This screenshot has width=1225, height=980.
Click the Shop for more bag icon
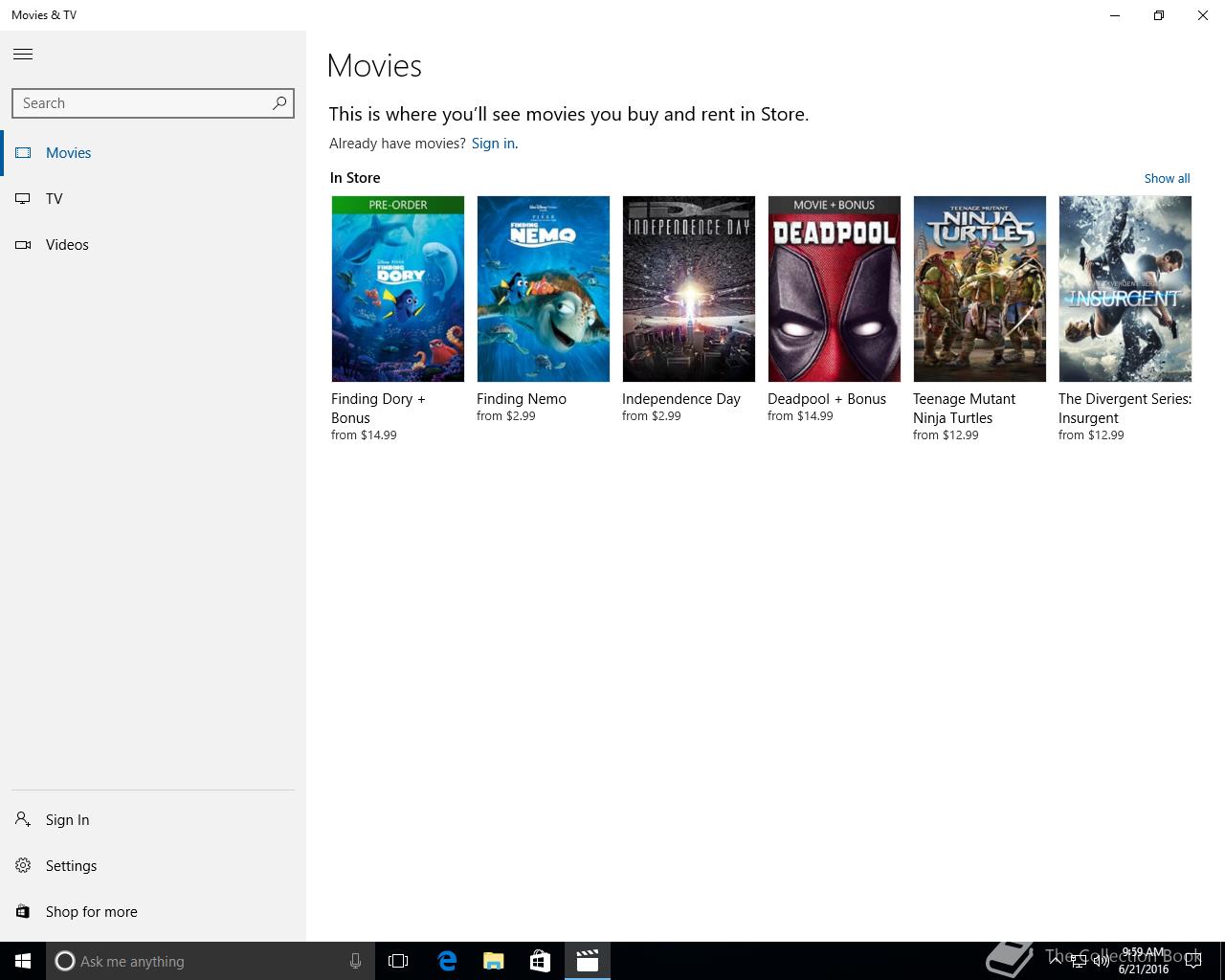[23, 911]
